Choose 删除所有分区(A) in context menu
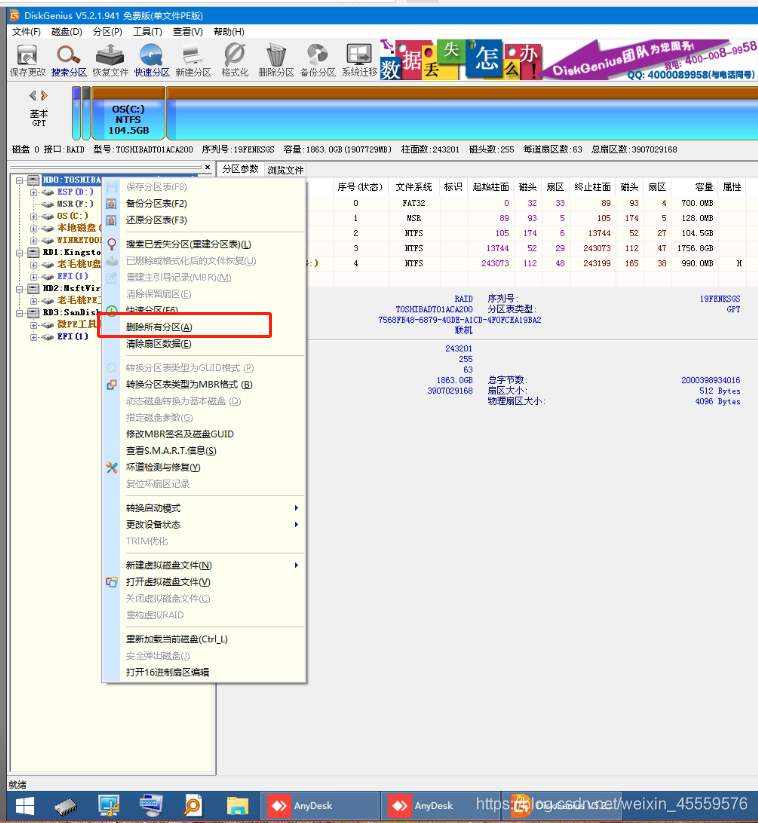Screen dimensions: 758x823 [204, 327]
